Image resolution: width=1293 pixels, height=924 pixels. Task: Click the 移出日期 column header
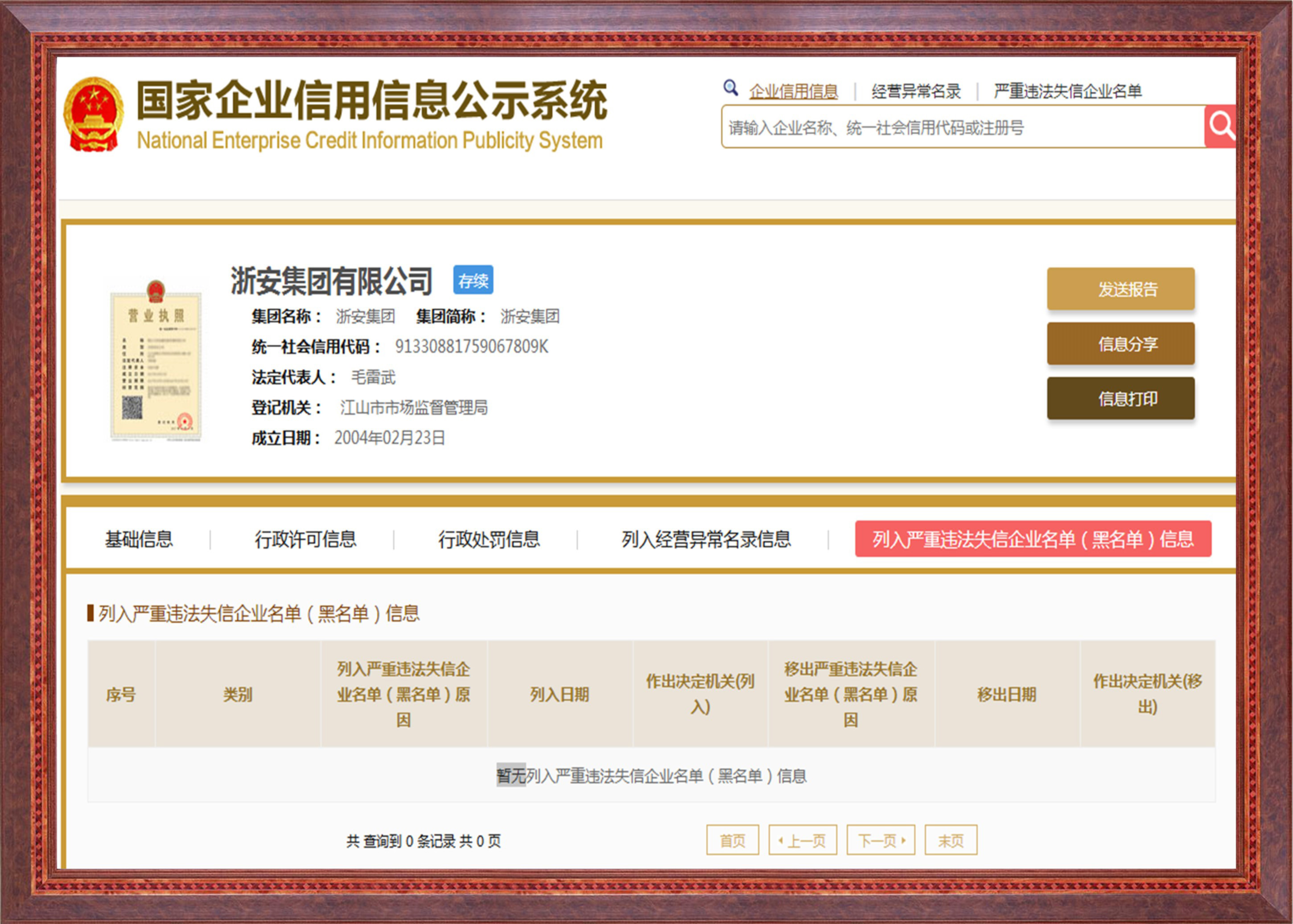tap(1008, 694)
